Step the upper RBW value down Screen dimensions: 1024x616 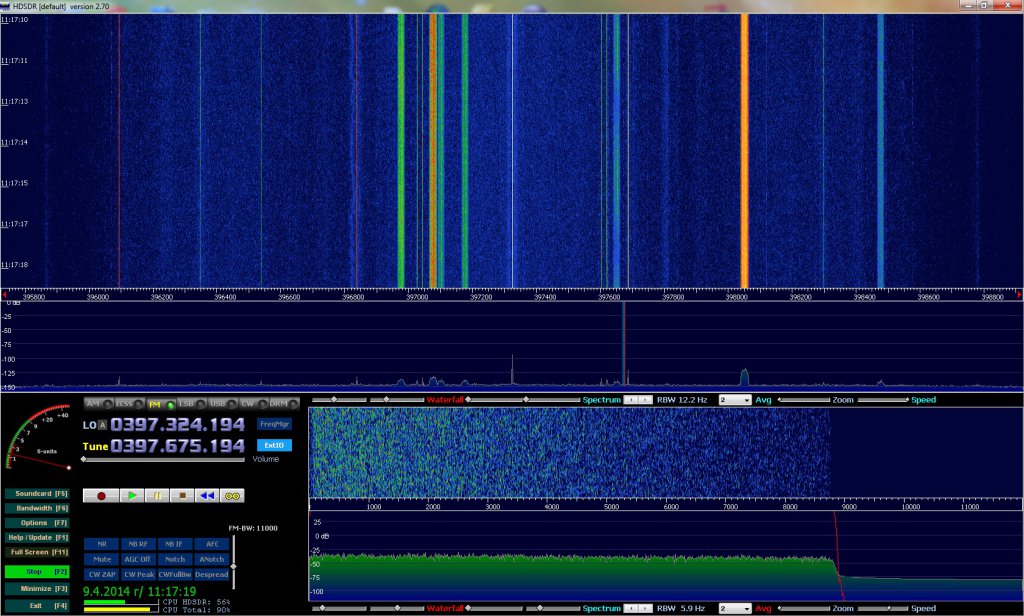click(x=630, y=400)
